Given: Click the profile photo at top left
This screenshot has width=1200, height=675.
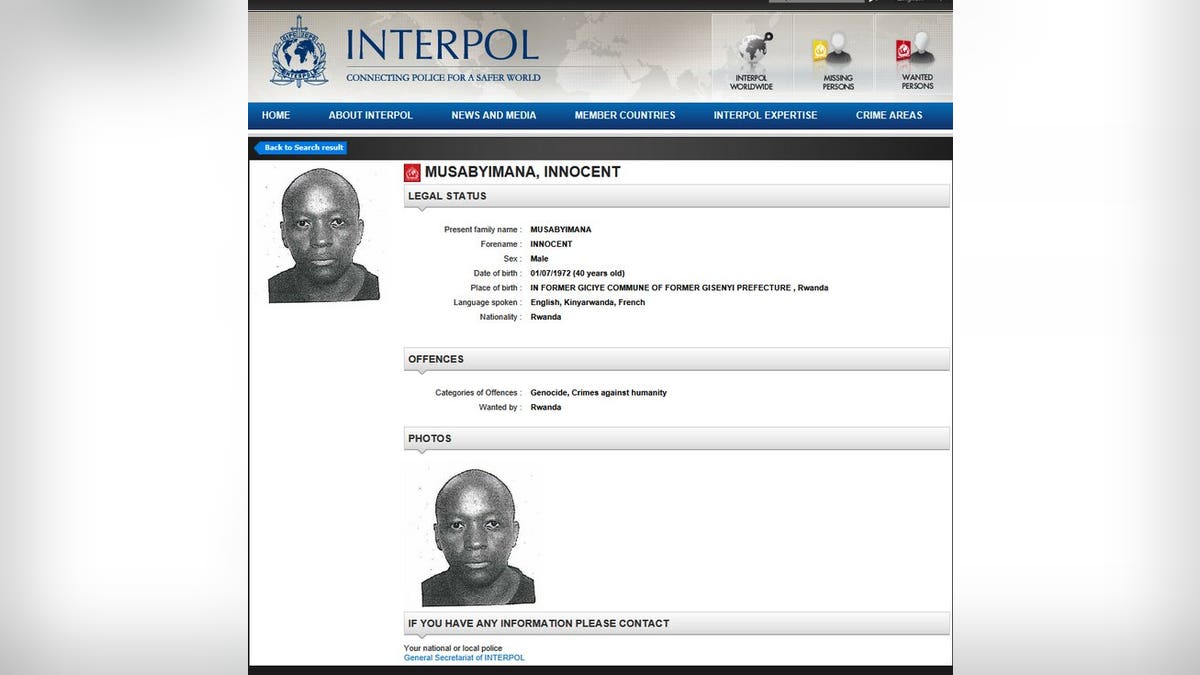Looking at the screenshot, I should click(323, 236).
